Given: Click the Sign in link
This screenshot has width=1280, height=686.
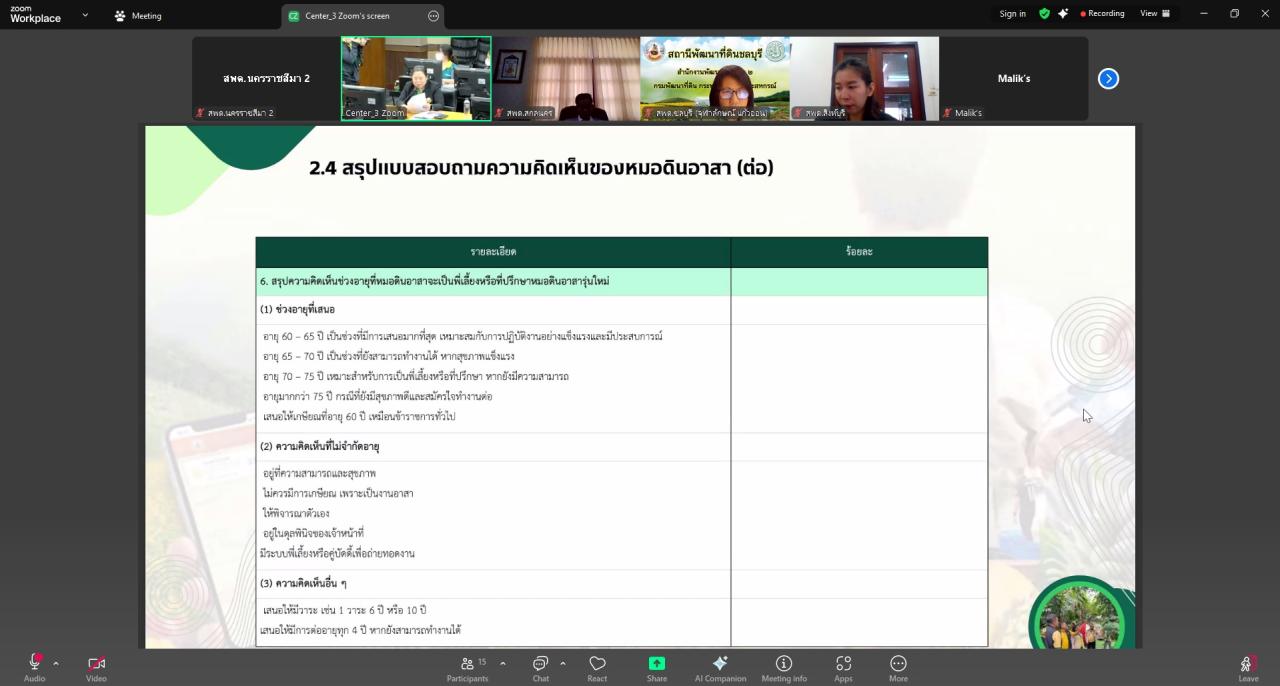Looking at the screenshot, I should (1012, 13).
